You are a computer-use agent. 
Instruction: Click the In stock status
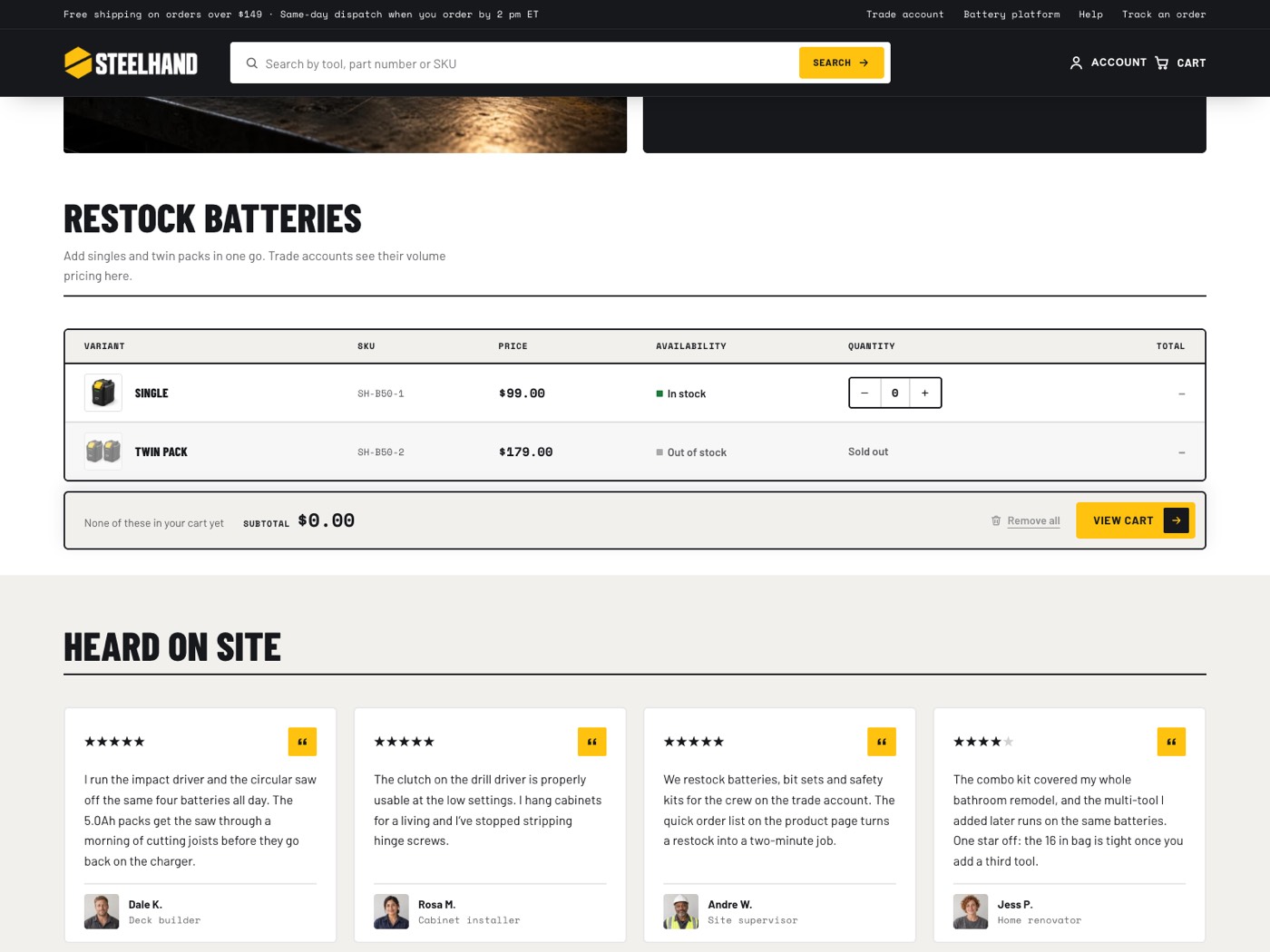point(680,393)
